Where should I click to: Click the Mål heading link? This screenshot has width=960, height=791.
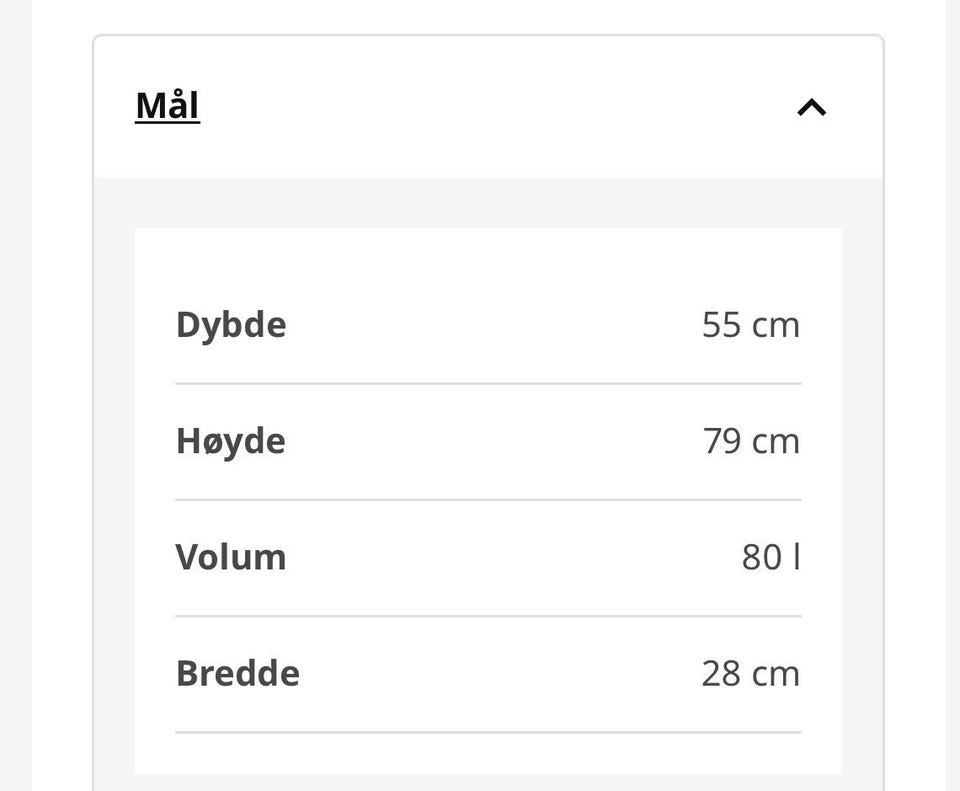coord(167,106)
